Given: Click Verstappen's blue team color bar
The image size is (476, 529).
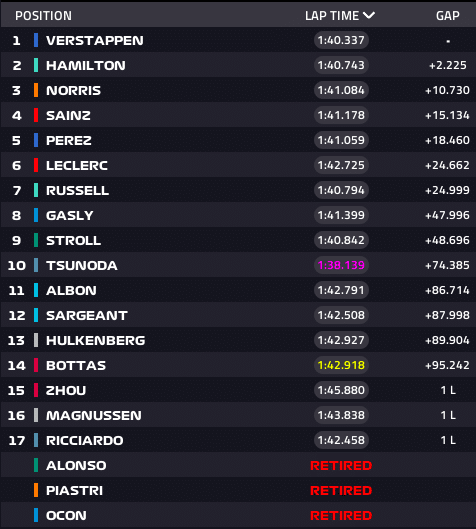Looking at the screenshot, I should tap(36, 40).
